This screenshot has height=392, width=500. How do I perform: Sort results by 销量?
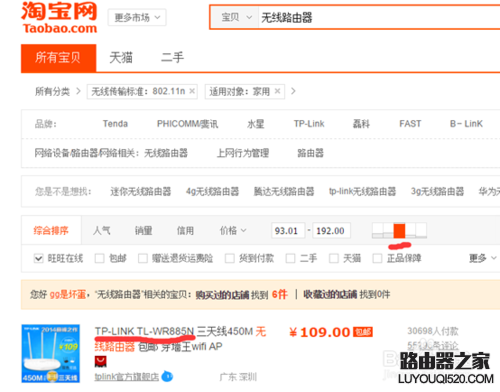click(144, 230)
